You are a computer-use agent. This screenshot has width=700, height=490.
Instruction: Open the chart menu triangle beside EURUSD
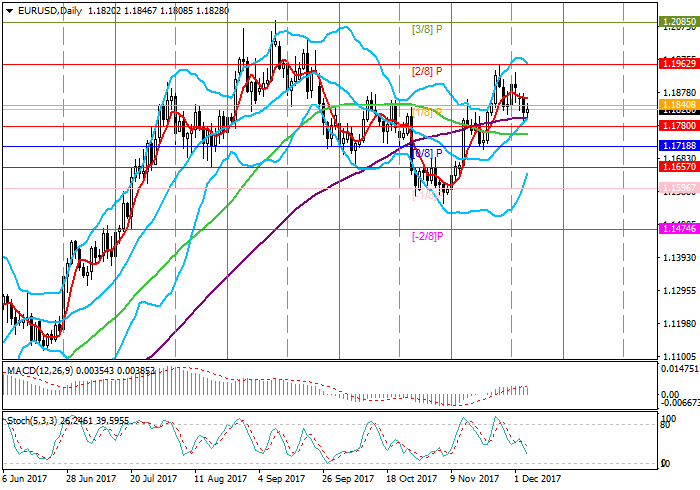(x=9, y=11)
